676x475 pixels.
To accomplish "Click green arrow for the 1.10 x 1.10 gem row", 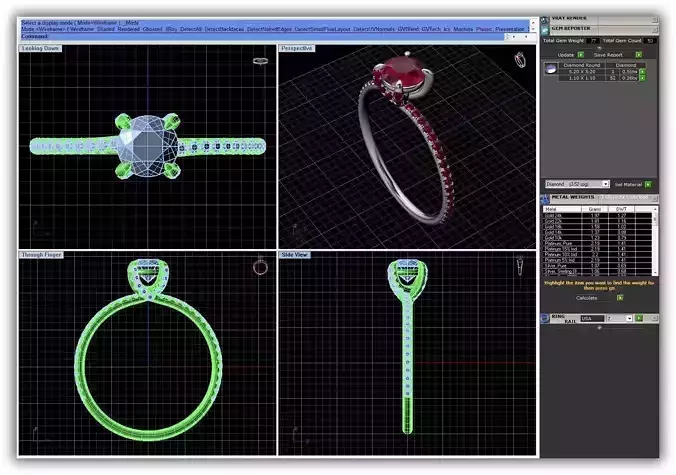I will click(642, 78).
